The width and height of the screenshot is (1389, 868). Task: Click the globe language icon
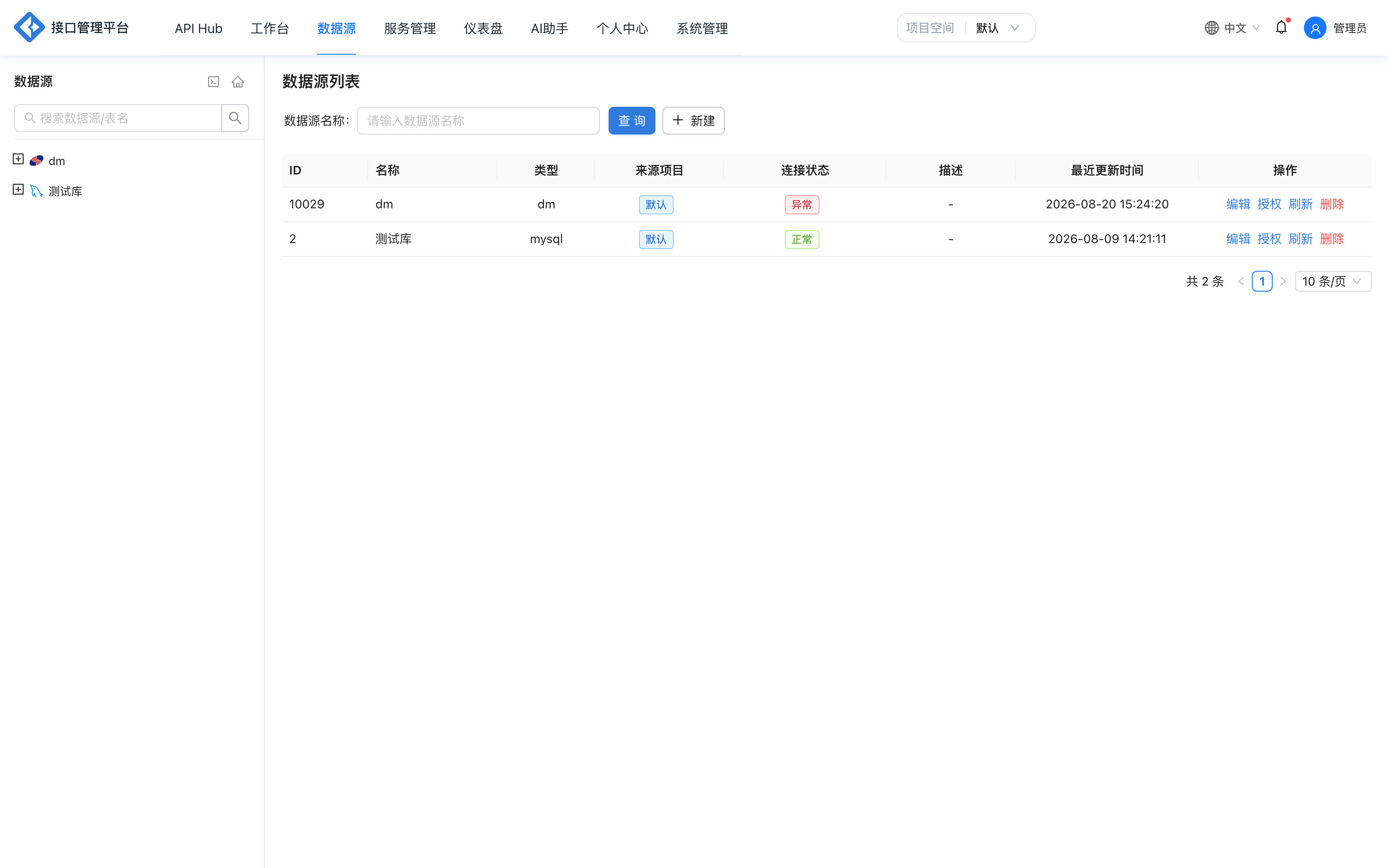click(x=1211, y=27)
